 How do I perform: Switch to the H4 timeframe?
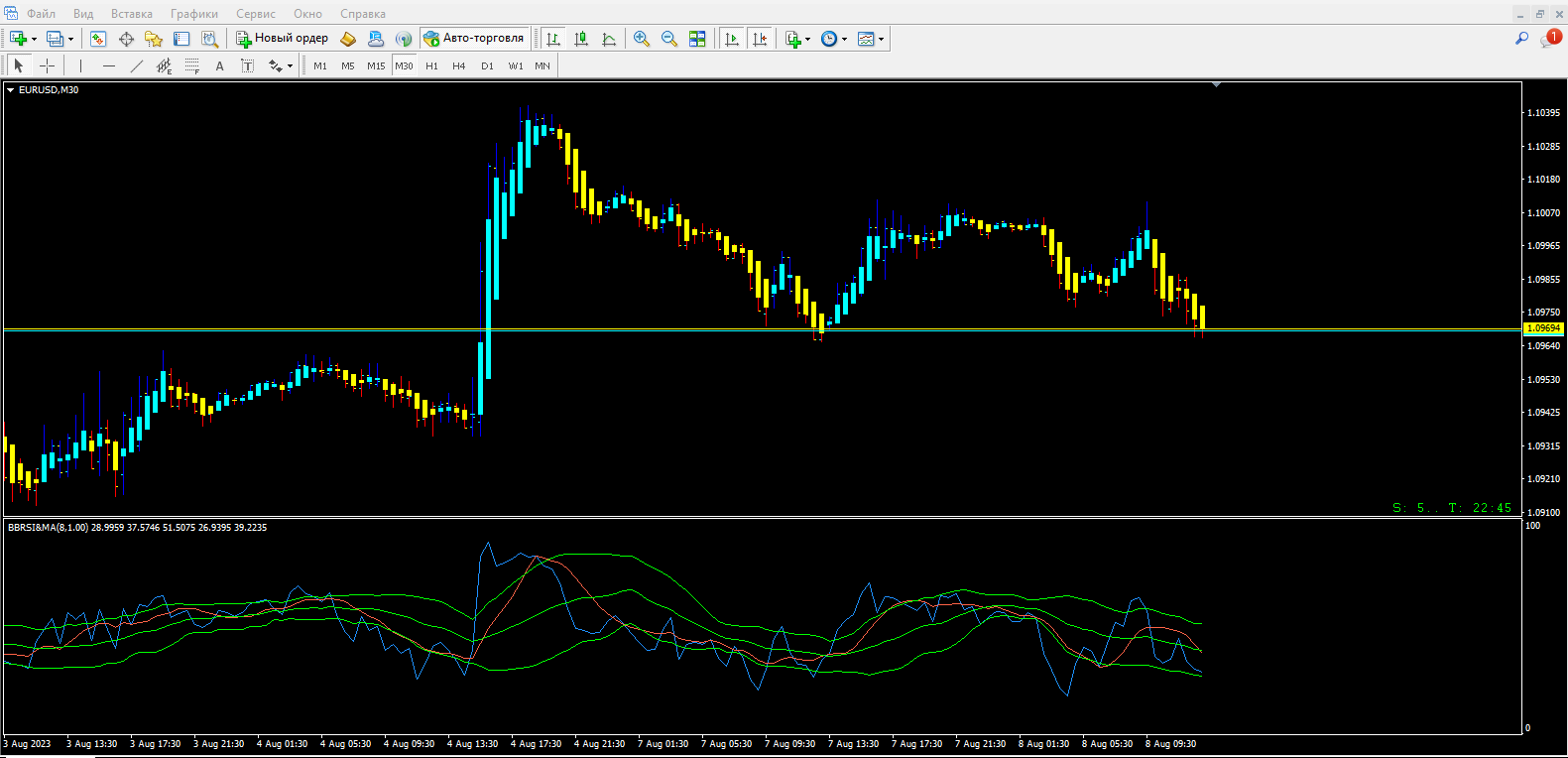(x=459, y=65)
